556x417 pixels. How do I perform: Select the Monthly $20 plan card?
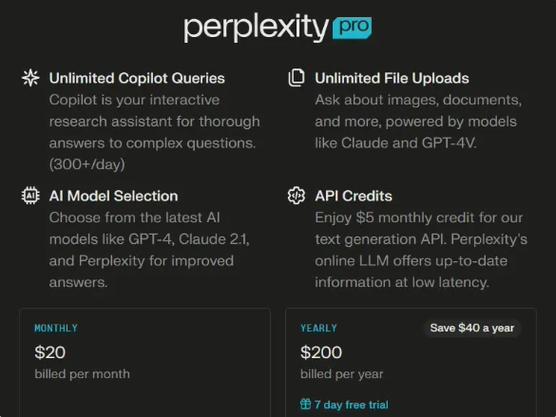point(145,362)
